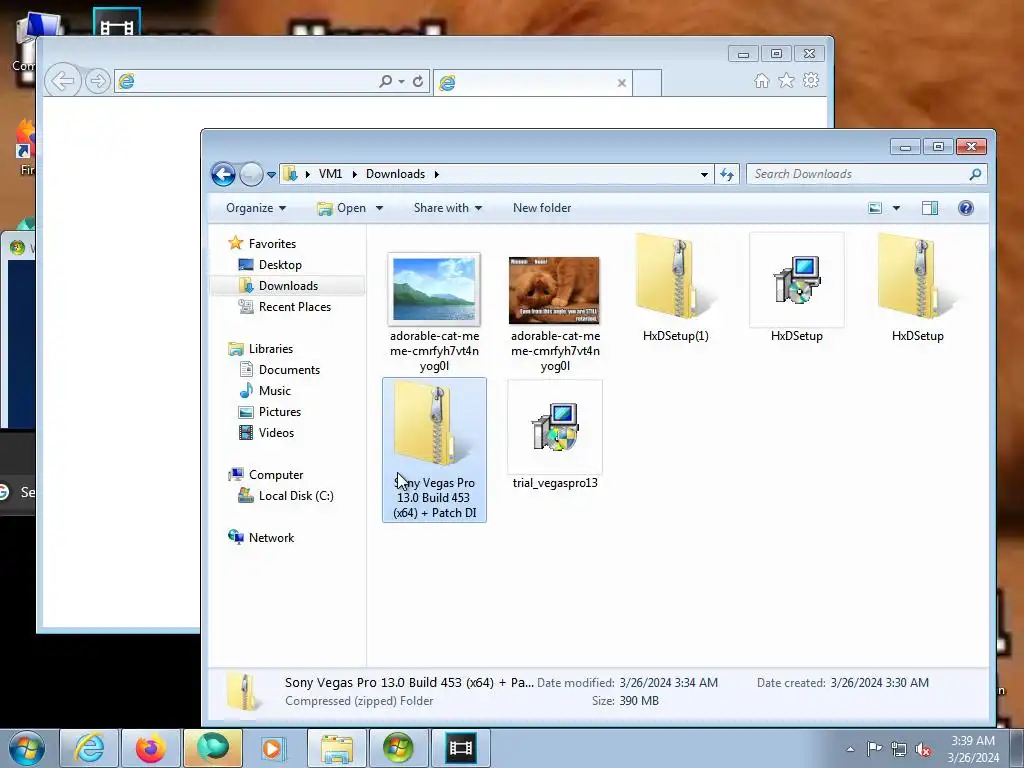Click the muted volume tray icon
Image resolution: width=1024 pixels, height=768 pixels.
tap(923, 749)
